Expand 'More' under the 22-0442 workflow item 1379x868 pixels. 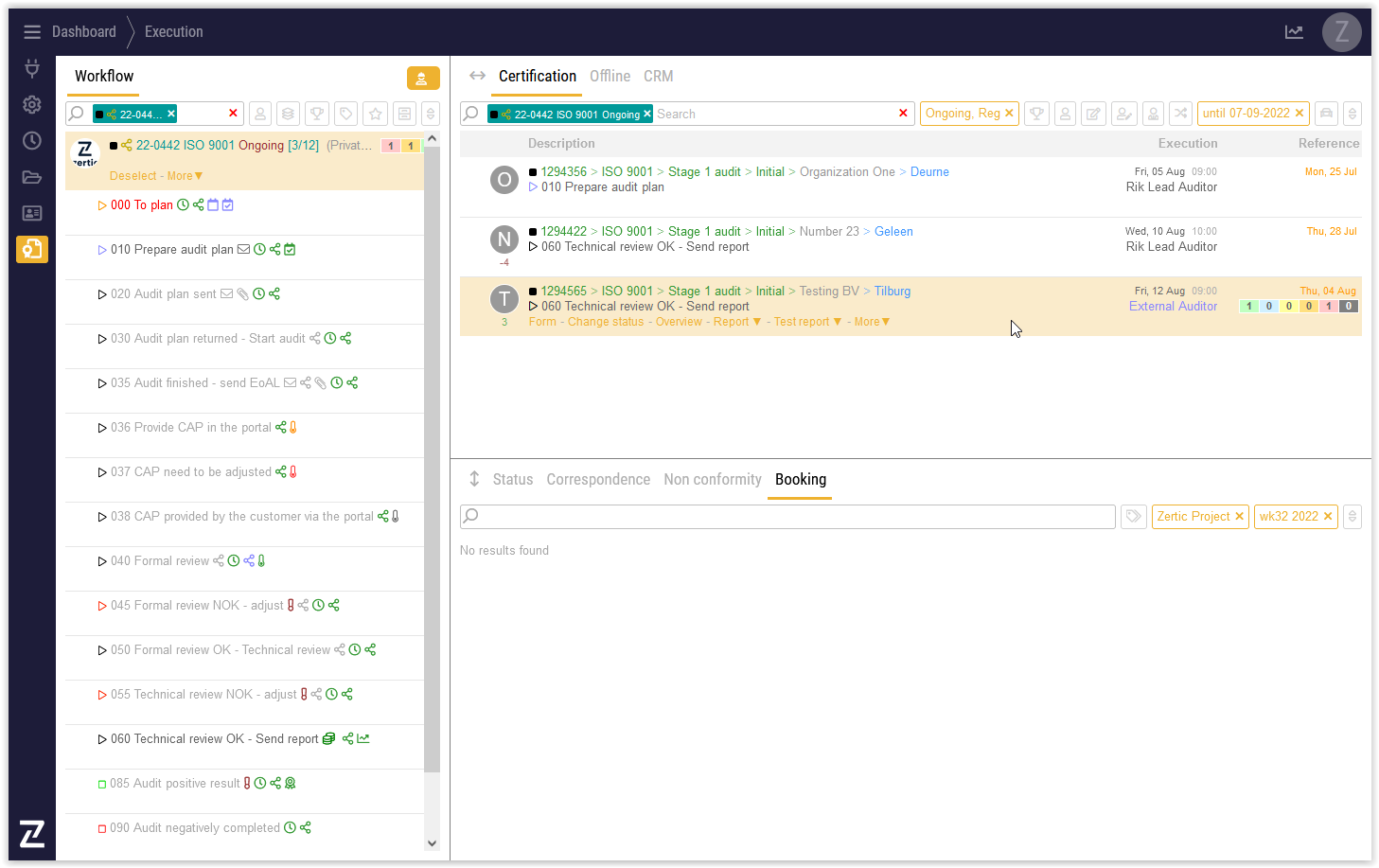[x=185, y=176]
